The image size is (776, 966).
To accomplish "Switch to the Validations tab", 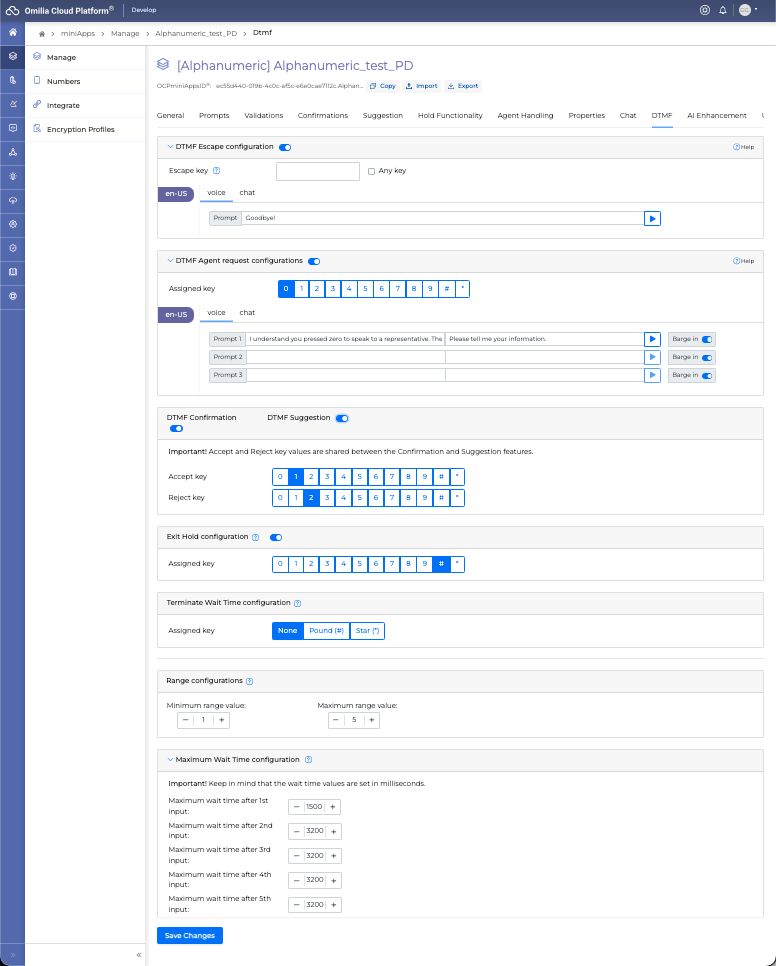I will click(264, 116).
